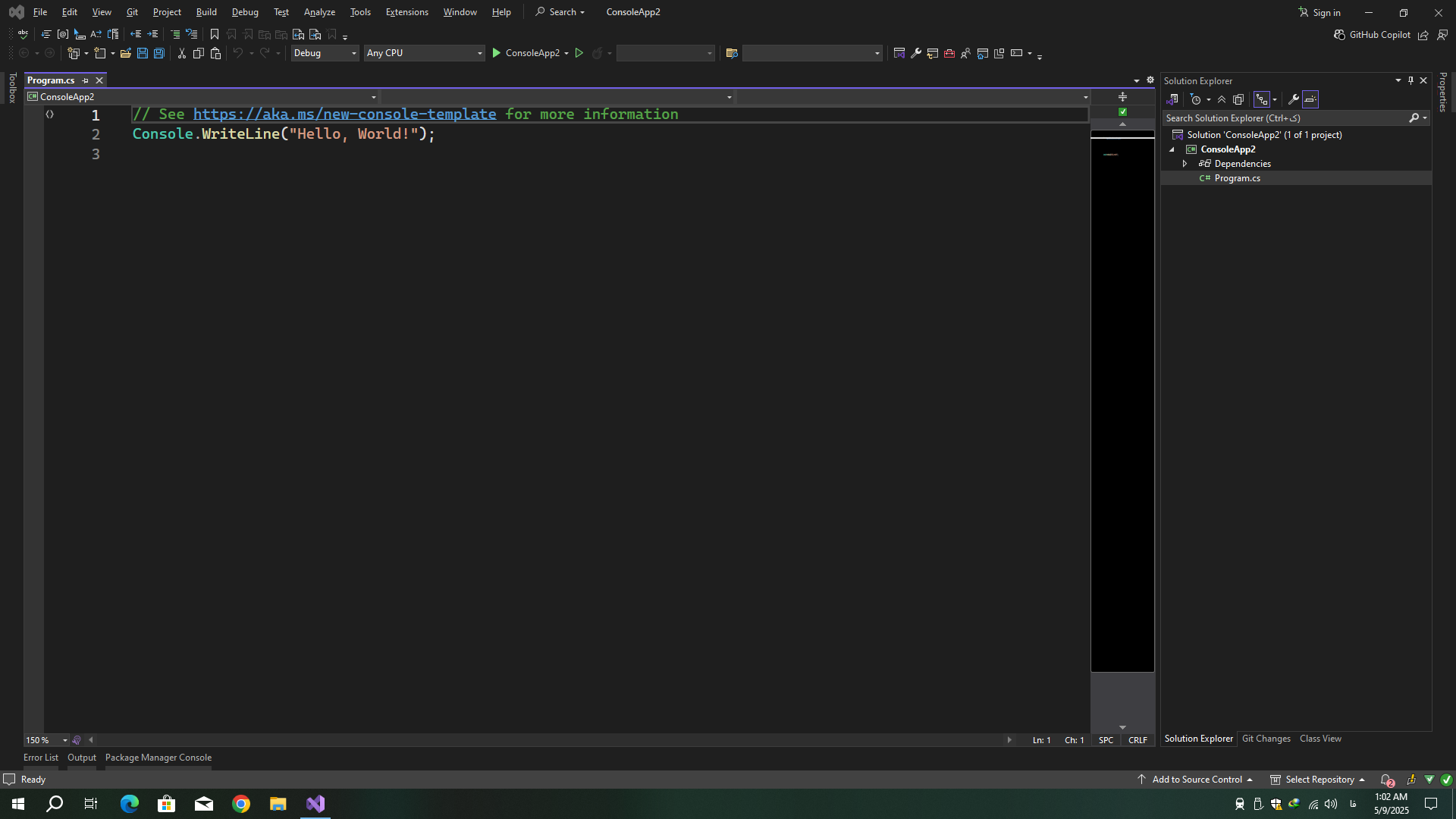Expand the Dependencies tree node

[x=1185, y=164]
